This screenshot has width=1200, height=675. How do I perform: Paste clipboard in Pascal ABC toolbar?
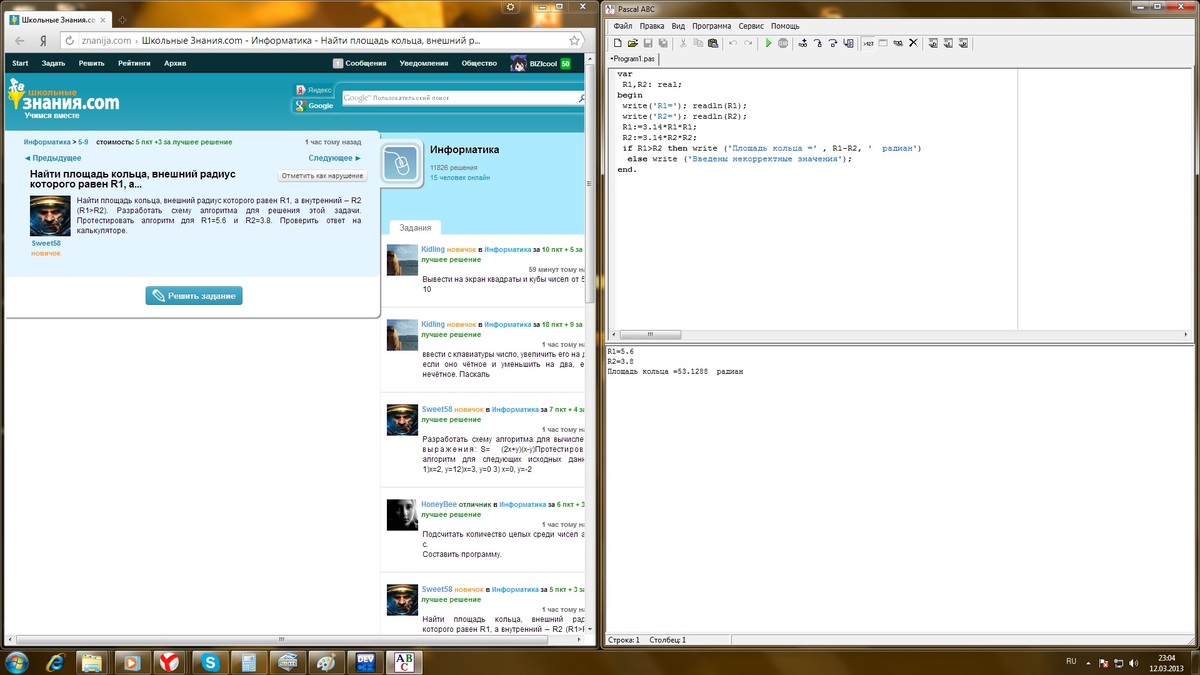[x=713, y=43]
